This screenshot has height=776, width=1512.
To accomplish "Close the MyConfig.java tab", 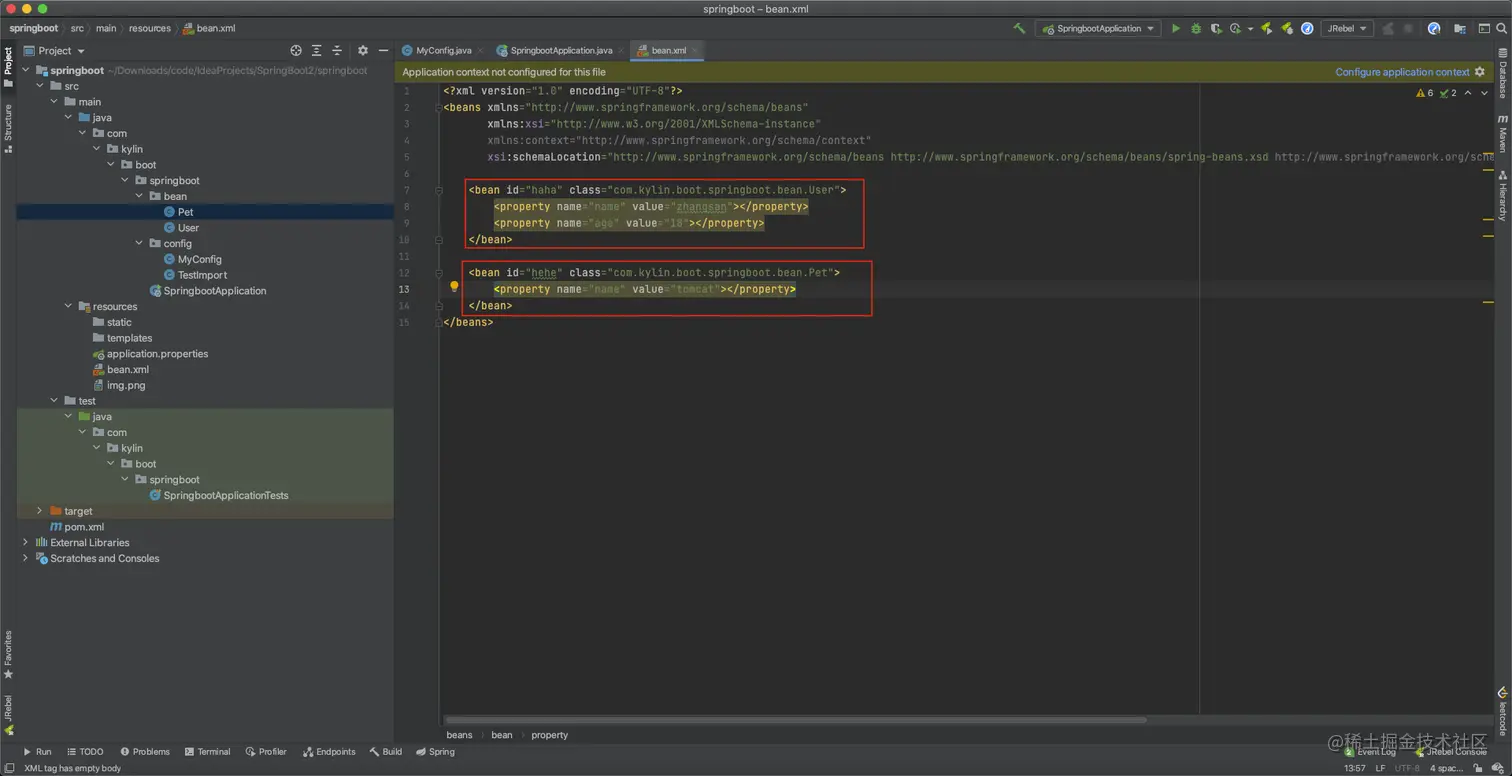I will coord(480,50).
